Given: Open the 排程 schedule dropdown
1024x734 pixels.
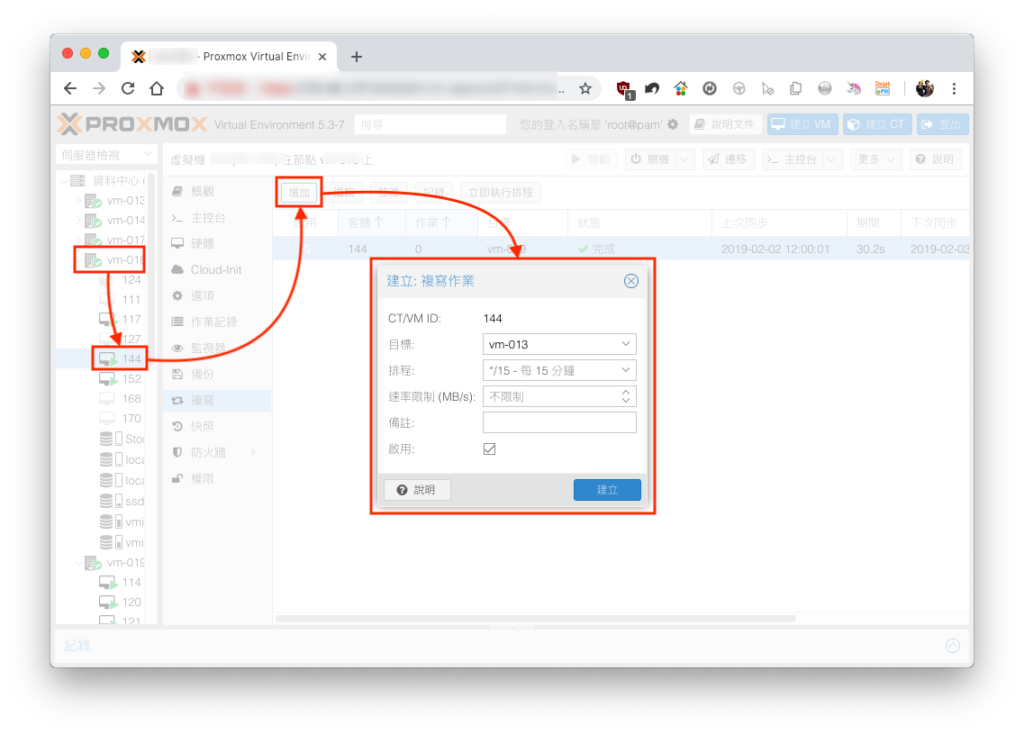Looking at the screenshot, I should tap(559, 370).
